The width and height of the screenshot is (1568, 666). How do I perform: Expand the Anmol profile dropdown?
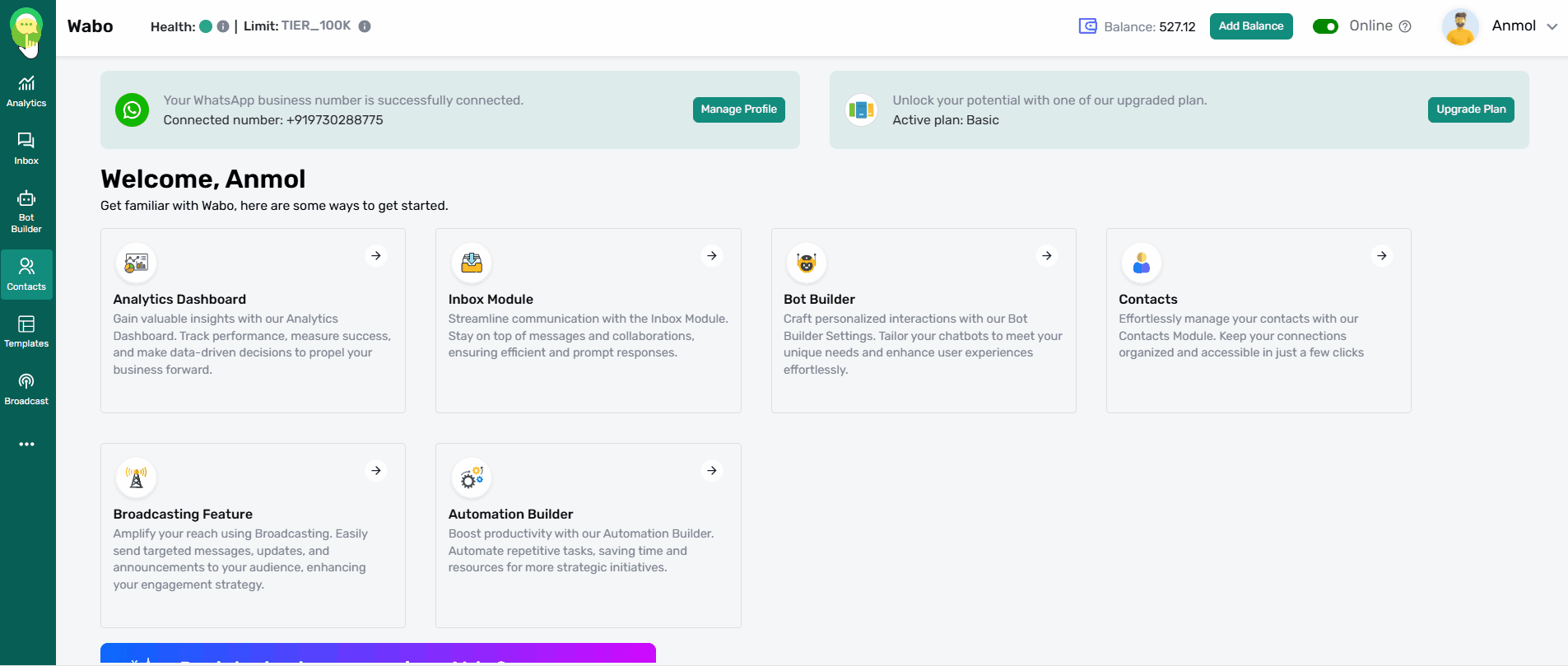coord(1552,26)
